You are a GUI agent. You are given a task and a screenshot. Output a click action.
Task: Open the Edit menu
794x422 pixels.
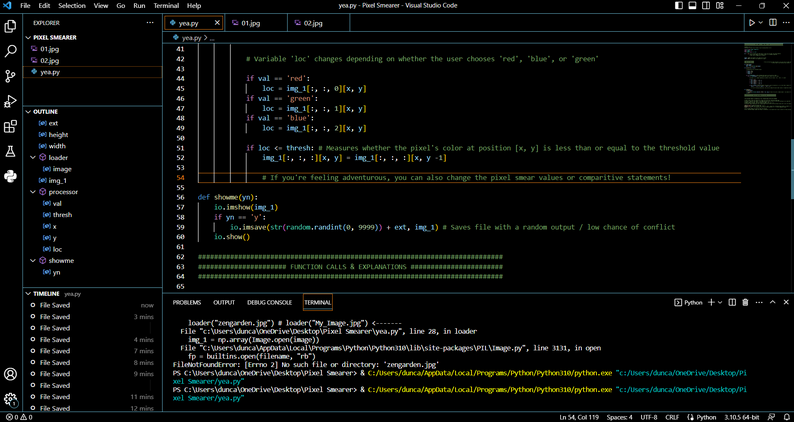click(44, 6)
